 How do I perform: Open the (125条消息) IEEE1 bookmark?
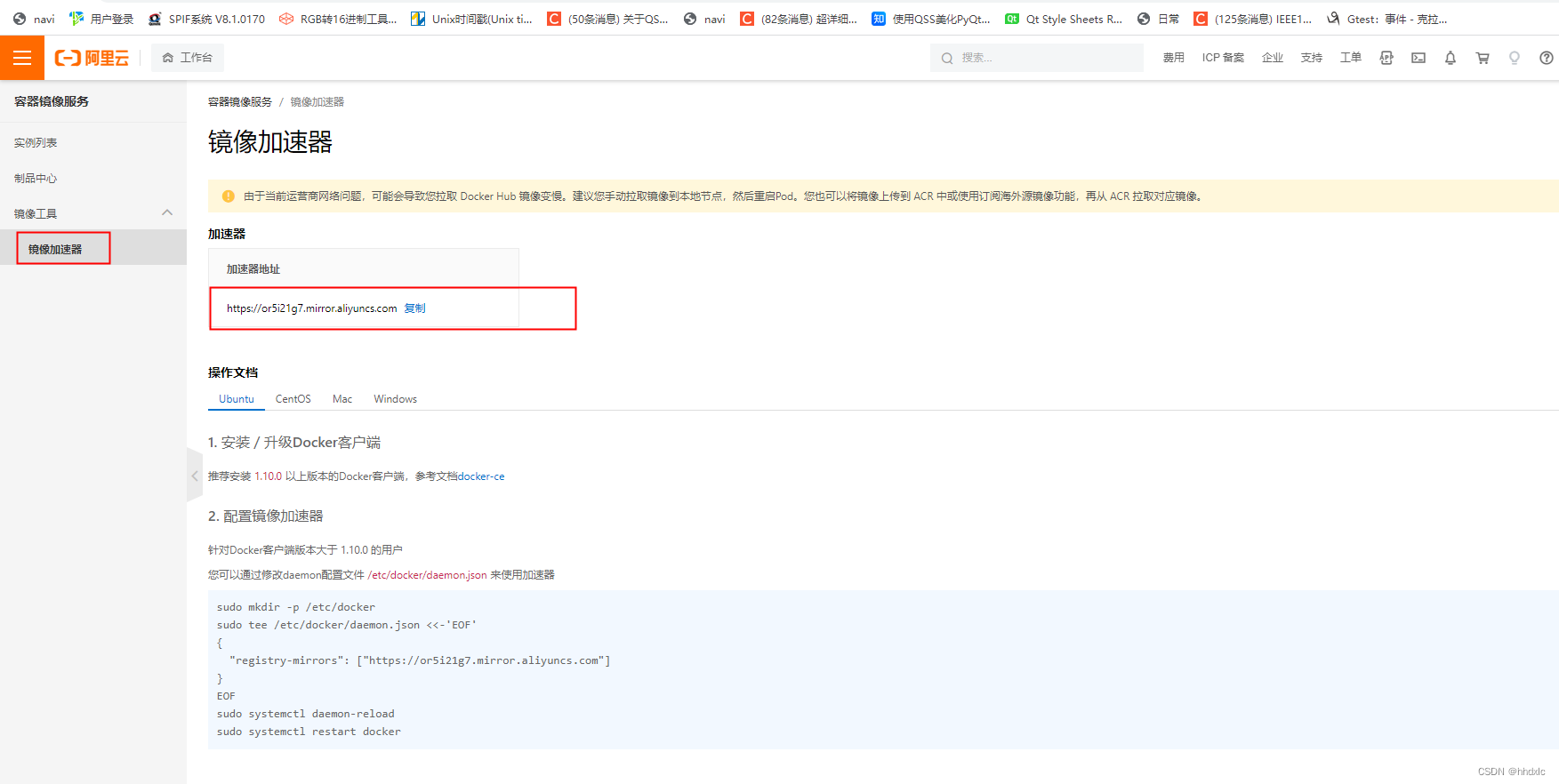1253,19
